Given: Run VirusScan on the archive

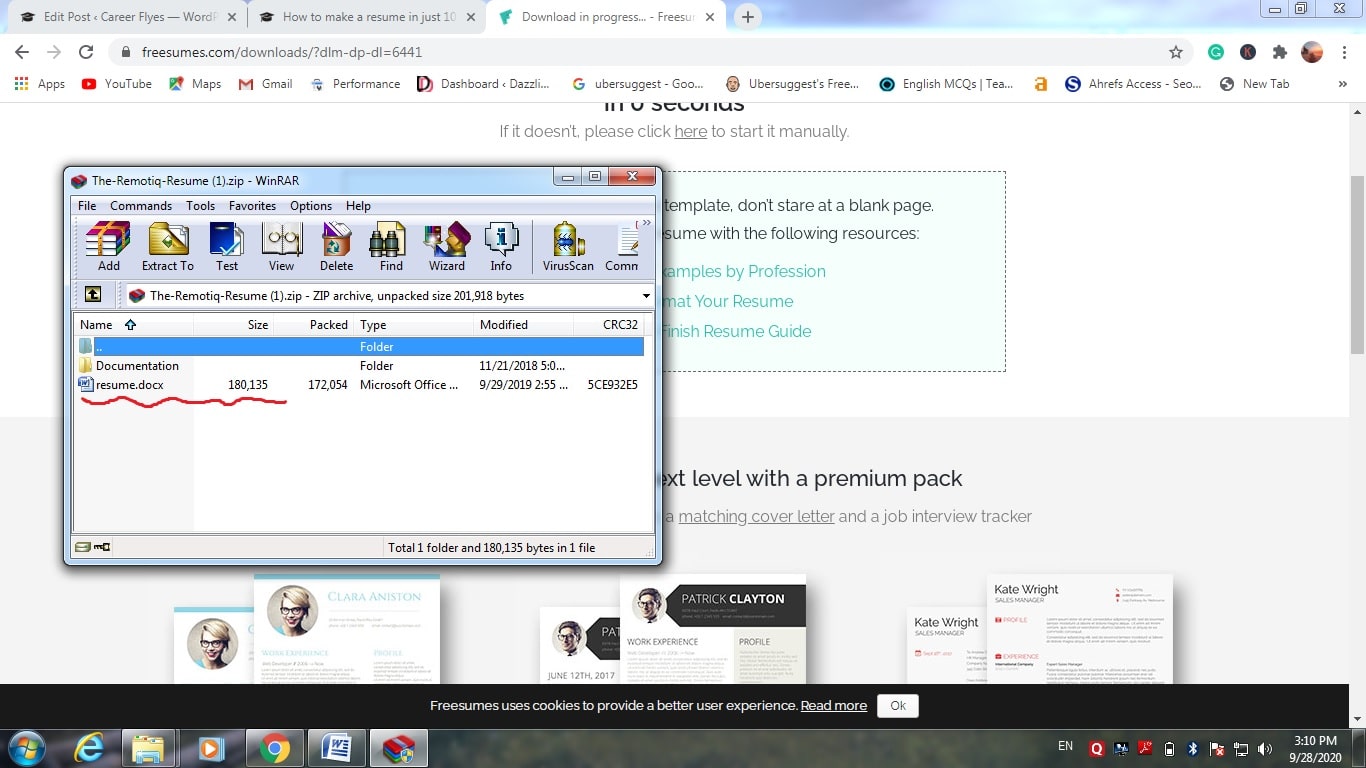Looking at the screenshot, I should (x=568, y=246).
